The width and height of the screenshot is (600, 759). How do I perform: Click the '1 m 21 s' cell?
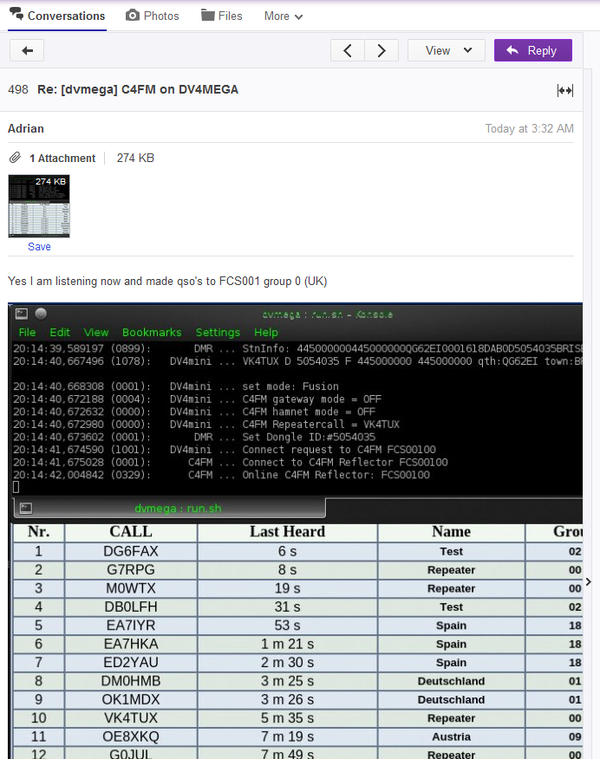click(x=287, y=644)
